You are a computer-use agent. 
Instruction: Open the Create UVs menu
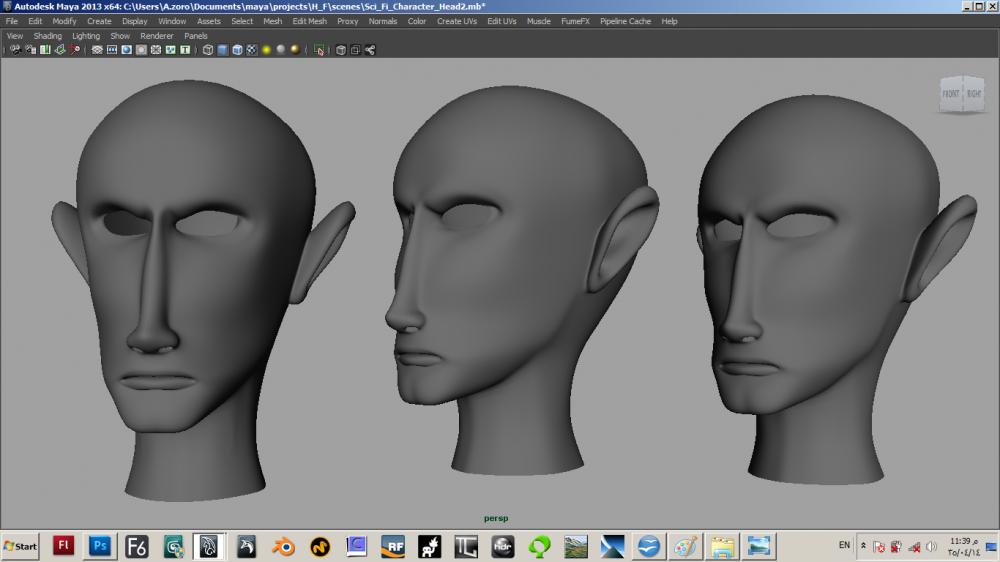pyautogui.click(x=456, y=21)
